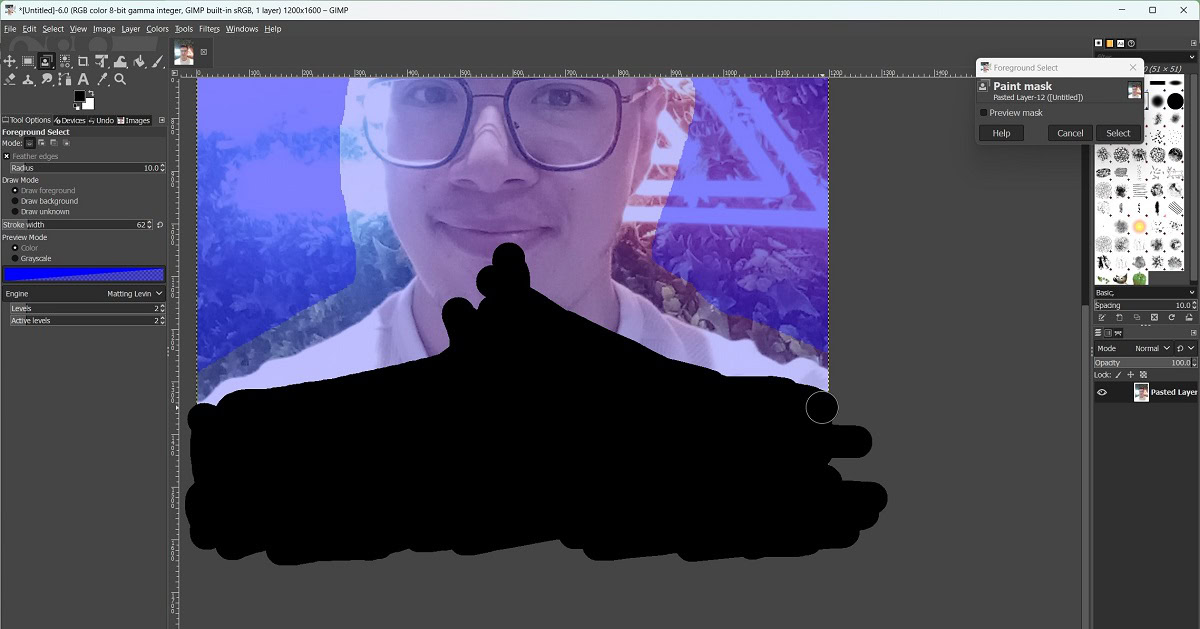Delete the selected brush icon
Image resolution: width=1200 pixels, height=629 pixels.
1154,317
